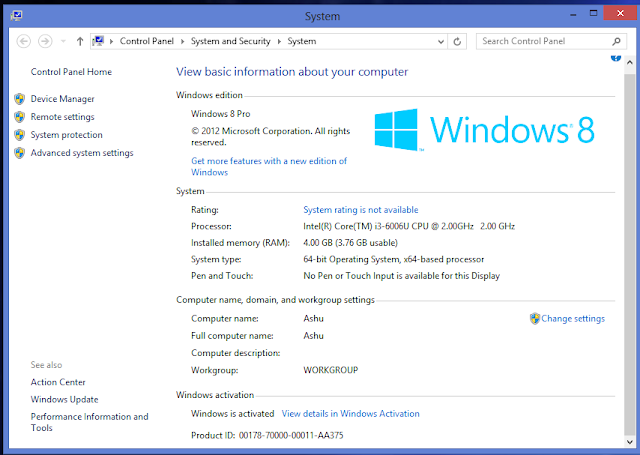Click the System window title bar icon
This screenshot has height=455, width=640.
pos(16,16)
